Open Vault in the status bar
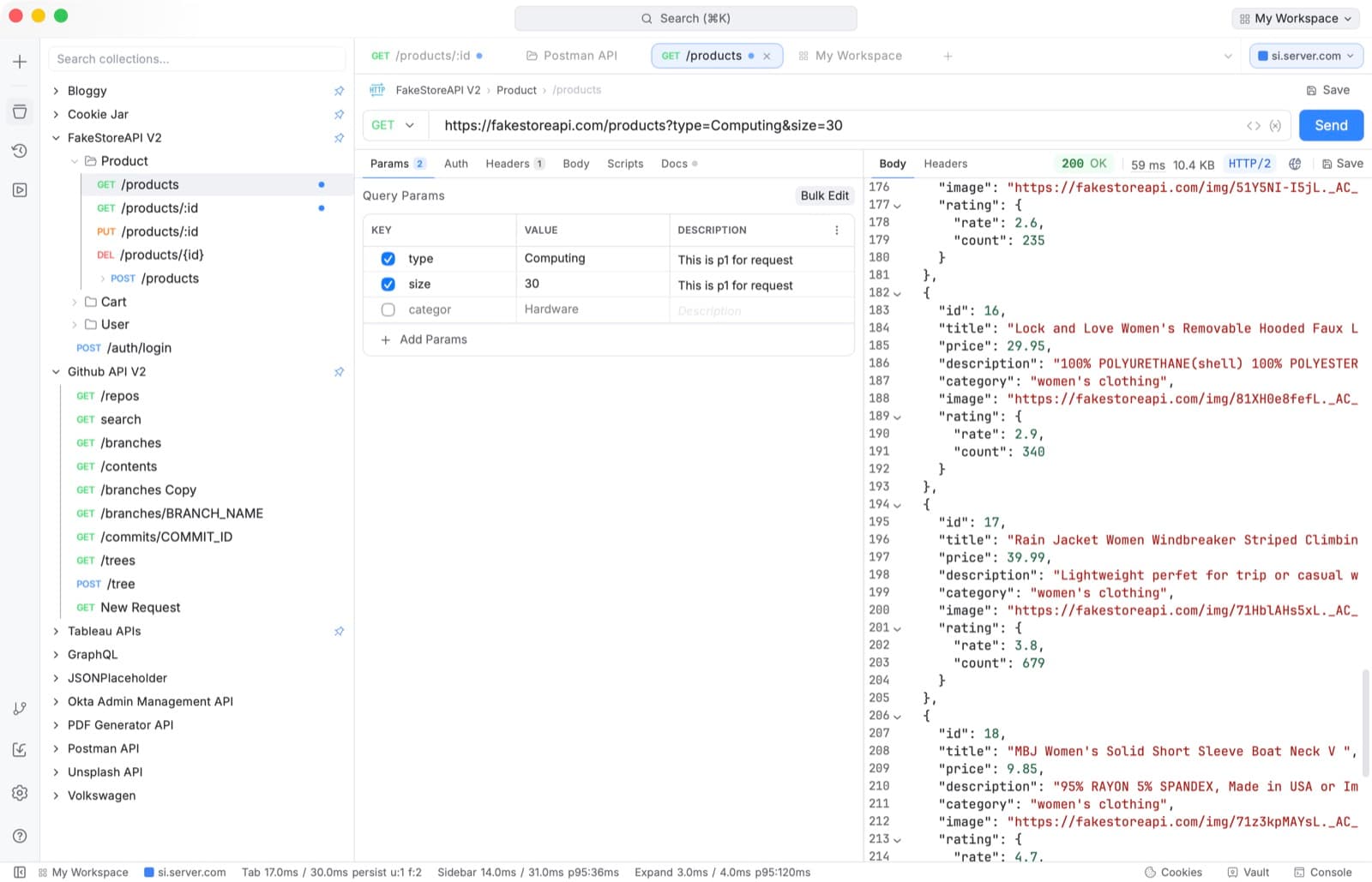The image size is (1372, 882). (x=1248, y=873)
